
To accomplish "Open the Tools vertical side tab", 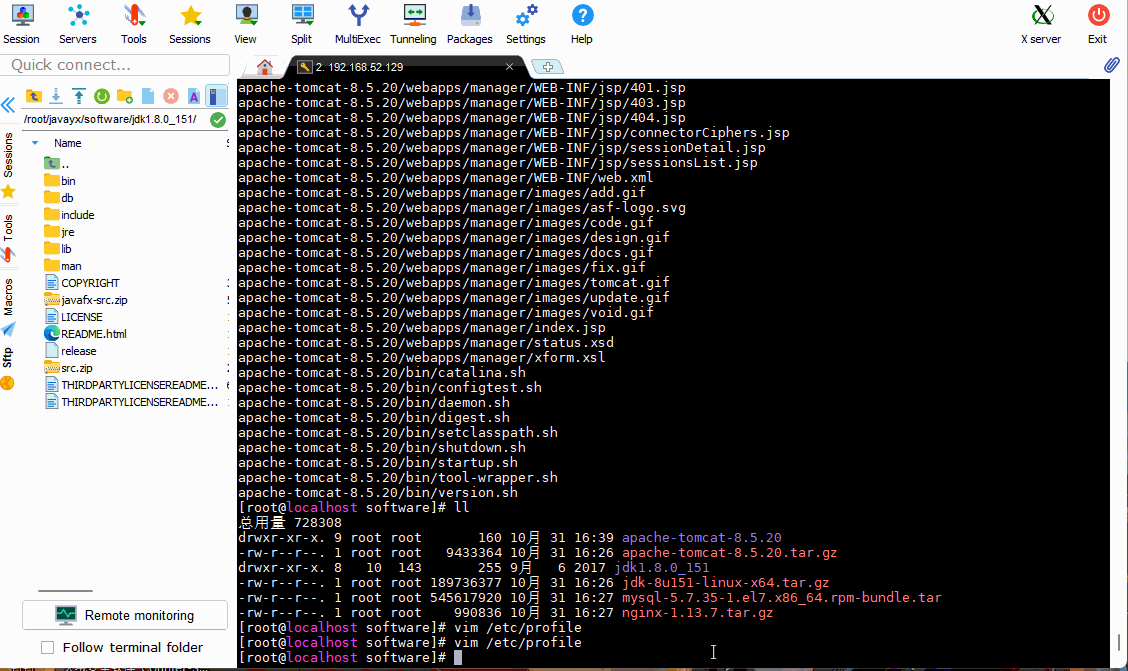I will (8, 228).
